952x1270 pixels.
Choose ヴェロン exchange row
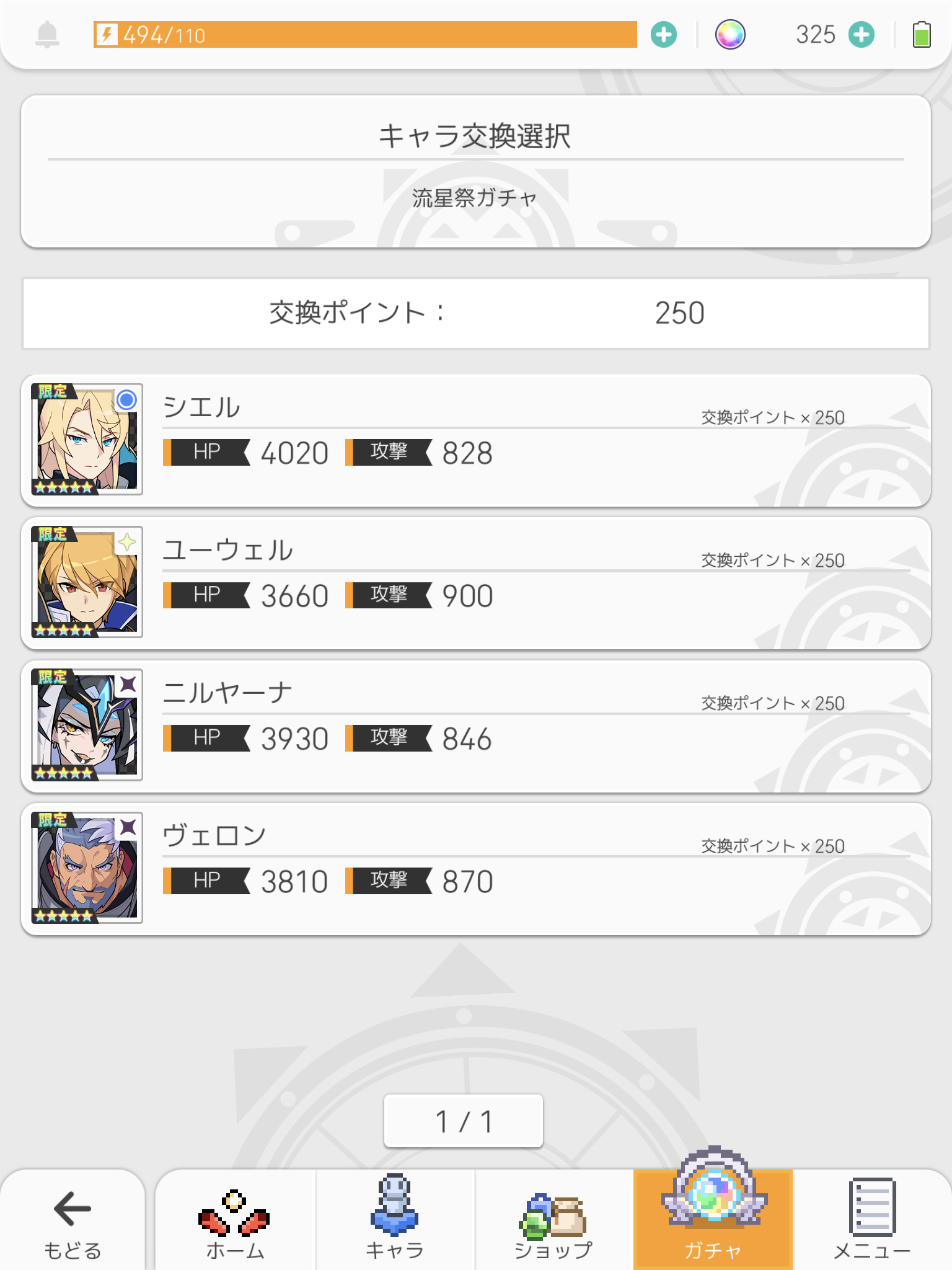pos(496,869)
